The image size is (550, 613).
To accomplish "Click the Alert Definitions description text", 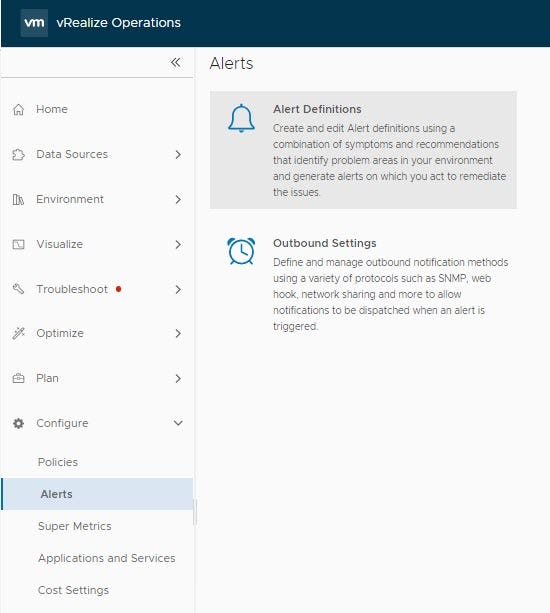I will [389, 160].
